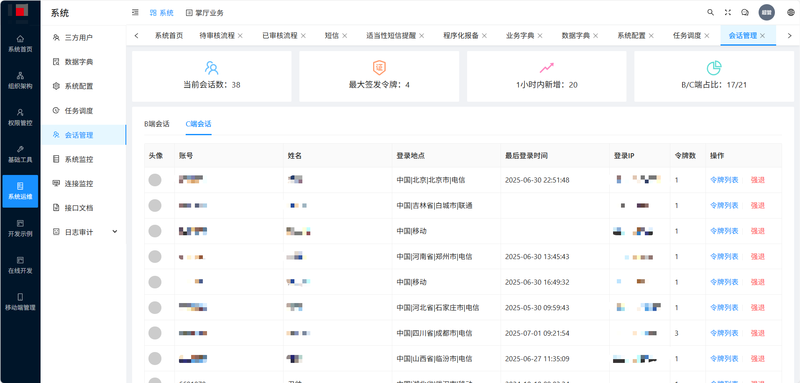
Task: Close the 业务字典 tab
Action: click(x=540, y=36)
